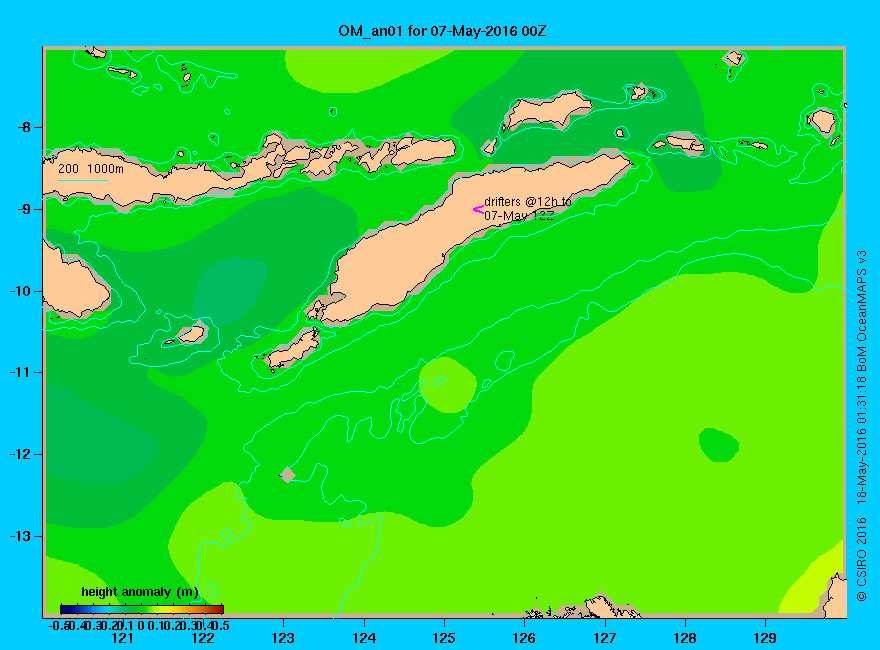Click the height anomaly color bar
Screen dimensions: 880x650
142,609
